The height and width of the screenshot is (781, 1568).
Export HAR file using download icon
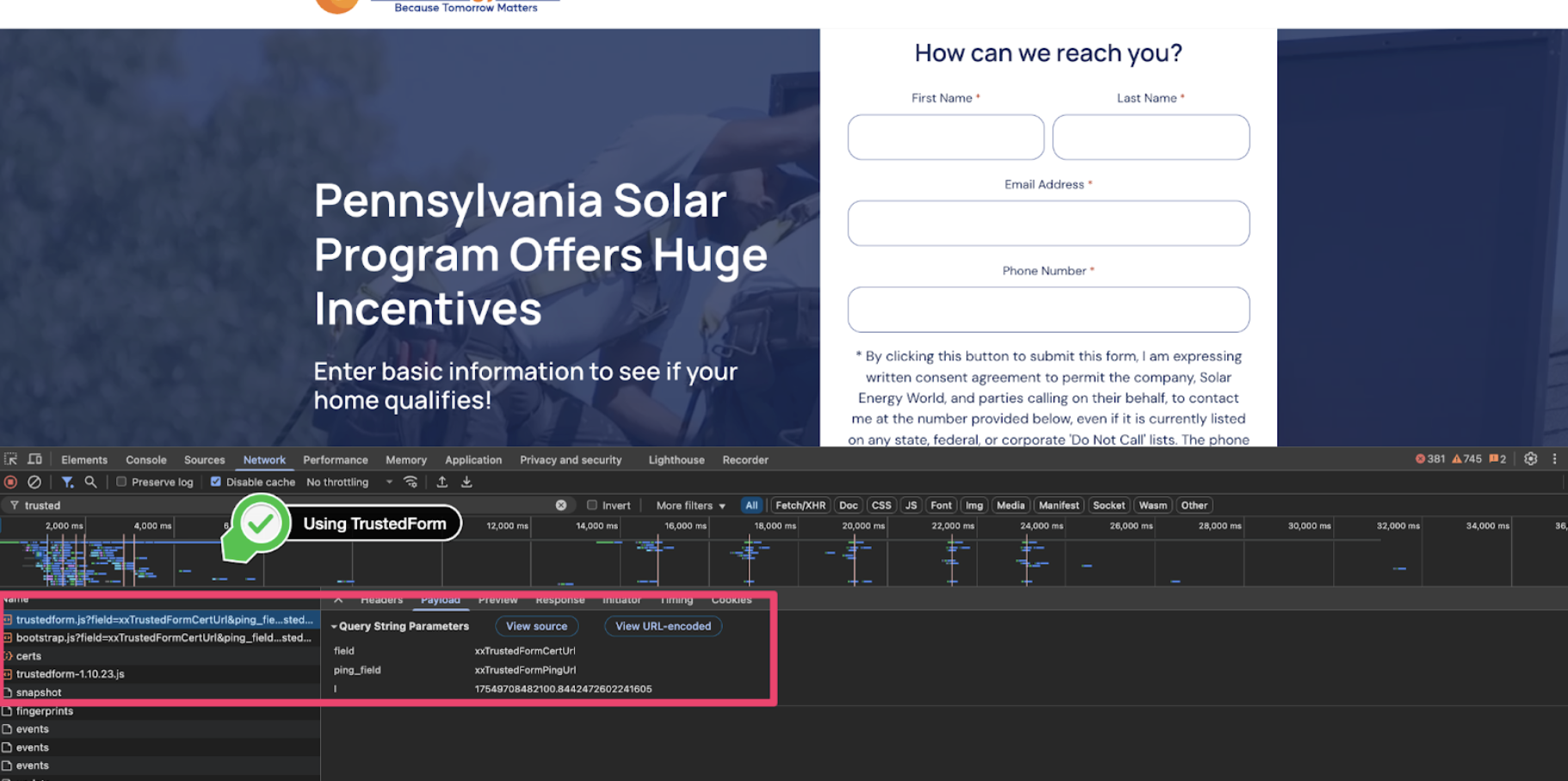tap(466, 482)
